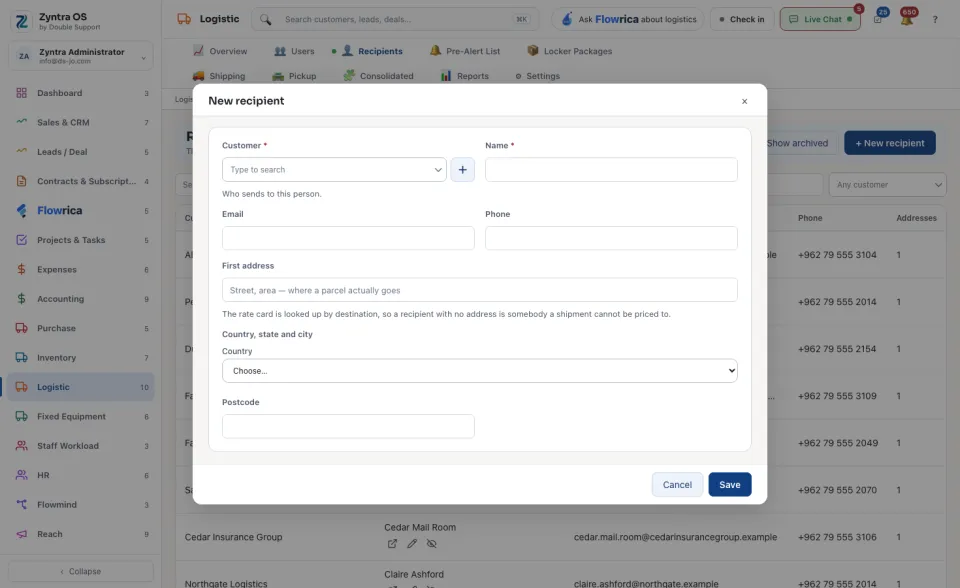The image size is (960, 588).
Task: Open the Customer search dropdown
Action: coord(334,170)
